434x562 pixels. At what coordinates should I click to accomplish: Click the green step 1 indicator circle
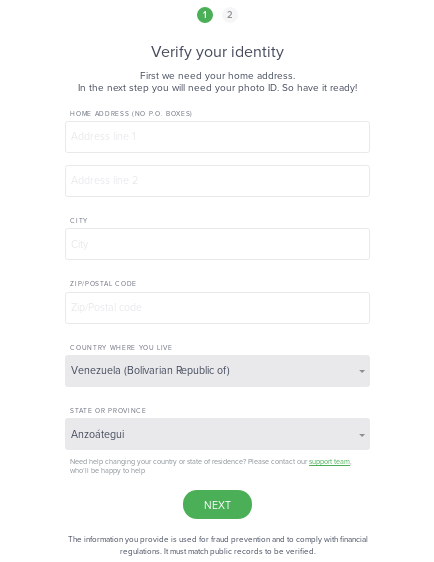pos(205,15)
